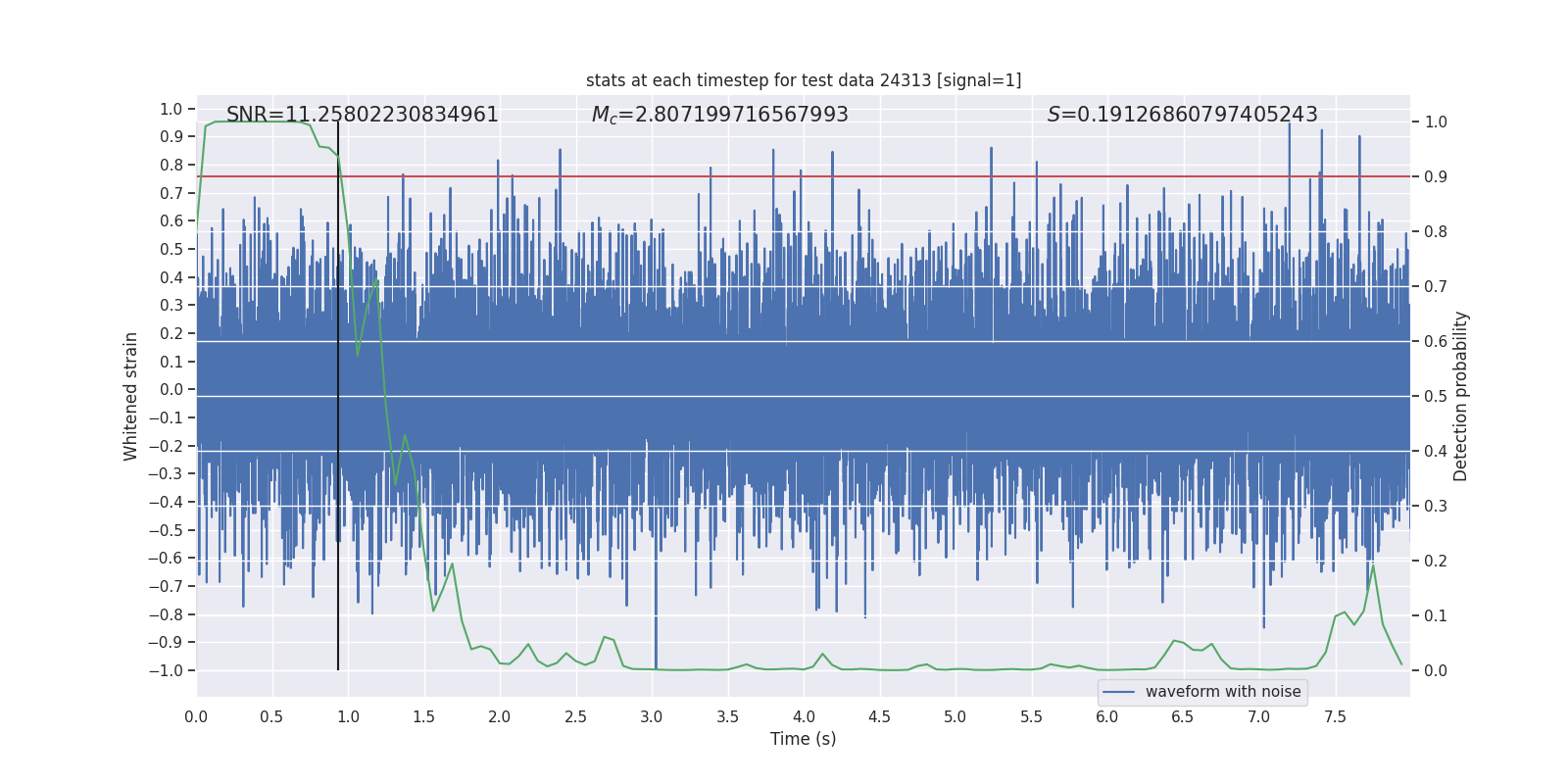1568x784 pixels.
Task: Select the 0.7 tick on the Detection probability axis
Action: tap(1436, 287)
